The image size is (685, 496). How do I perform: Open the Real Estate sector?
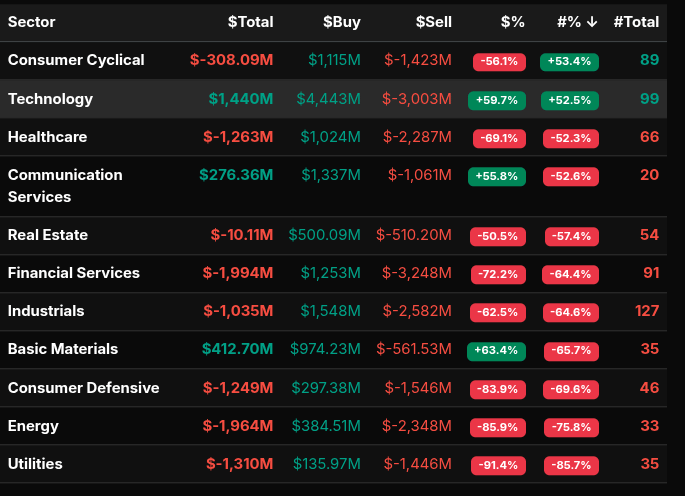point(48,235)
